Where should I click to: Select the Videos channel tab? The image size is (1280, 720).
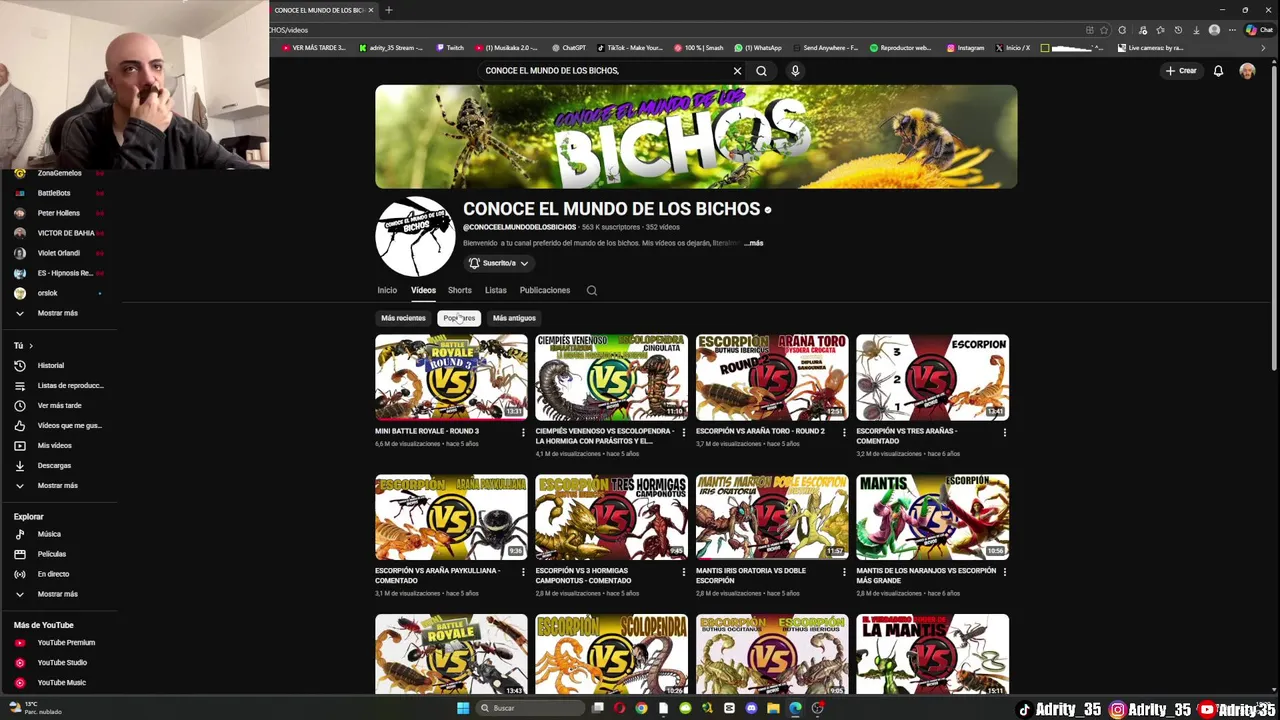pos(423,290)
